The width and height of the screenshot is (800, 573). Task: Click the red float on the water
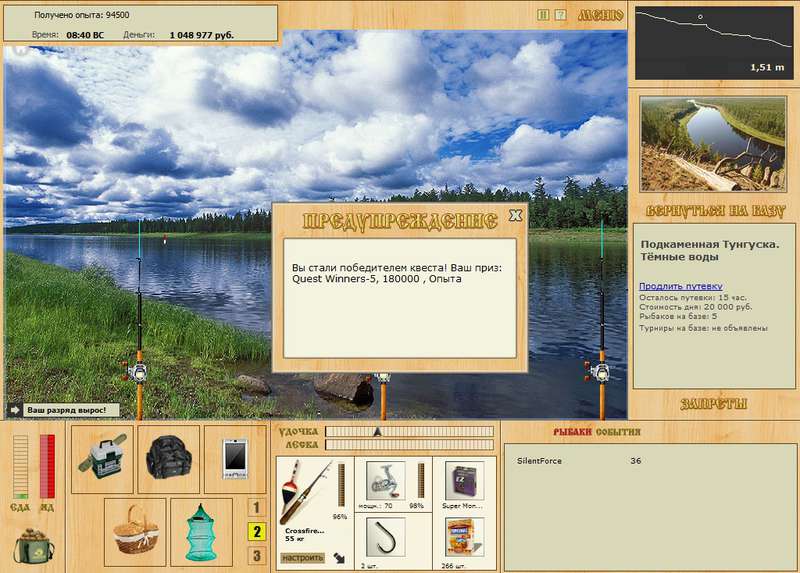click(165, 239)
